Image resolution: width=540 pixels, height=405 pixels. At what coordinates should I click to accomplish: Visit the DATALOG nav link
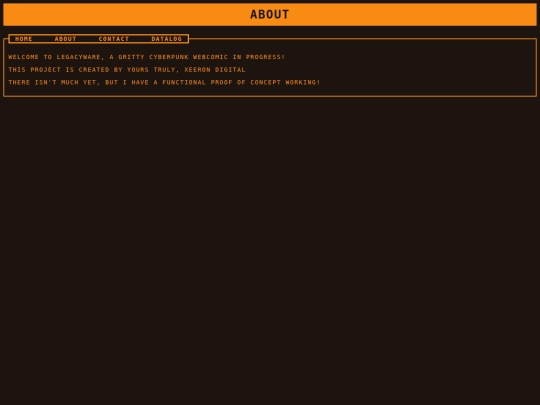point(167,39)
